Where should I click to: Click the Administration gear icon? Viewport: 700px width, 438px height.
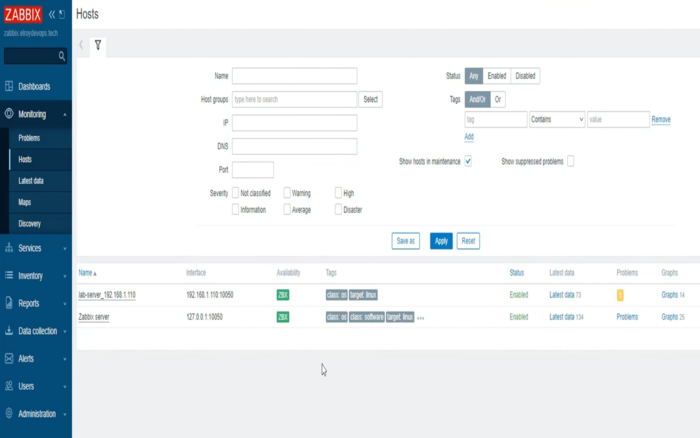[x=9, y=413]
